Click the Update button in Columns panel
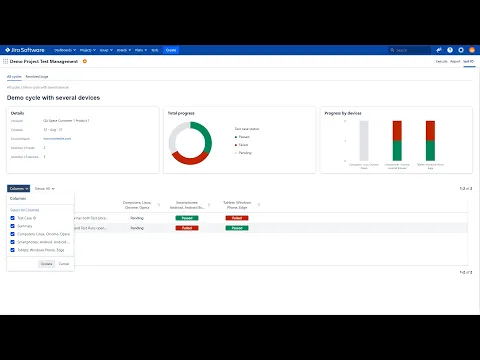This screenshot has height=360, width=480. (x=47, y=264)
